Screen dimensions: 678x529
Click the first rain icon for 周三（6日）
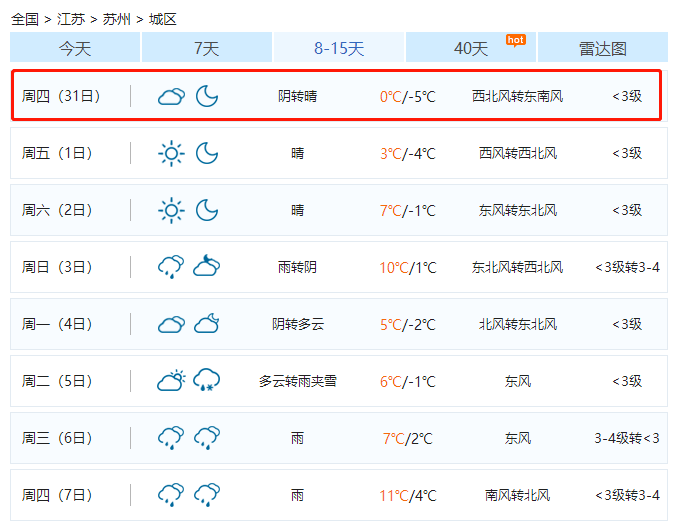point(171,438)
